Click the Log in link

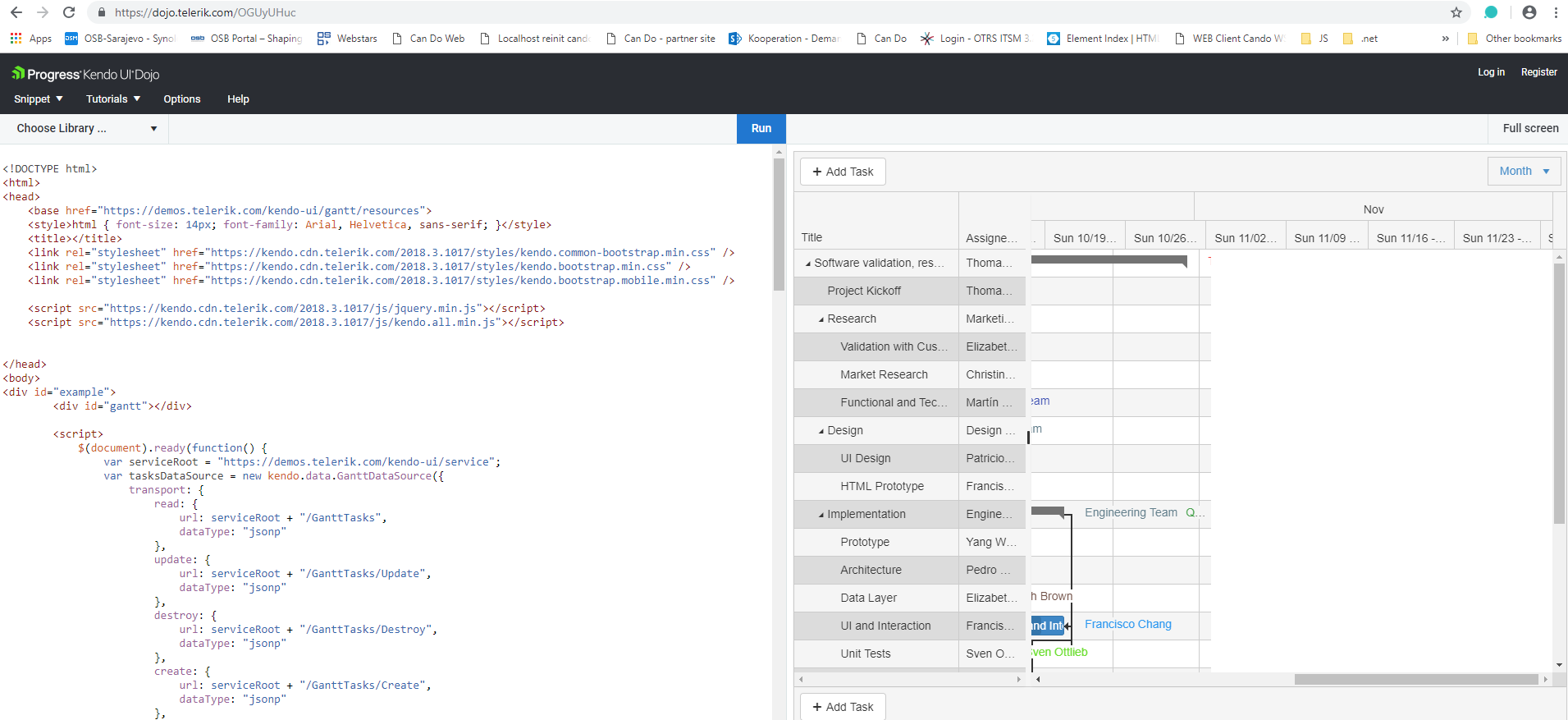(x=1491, y=72)
